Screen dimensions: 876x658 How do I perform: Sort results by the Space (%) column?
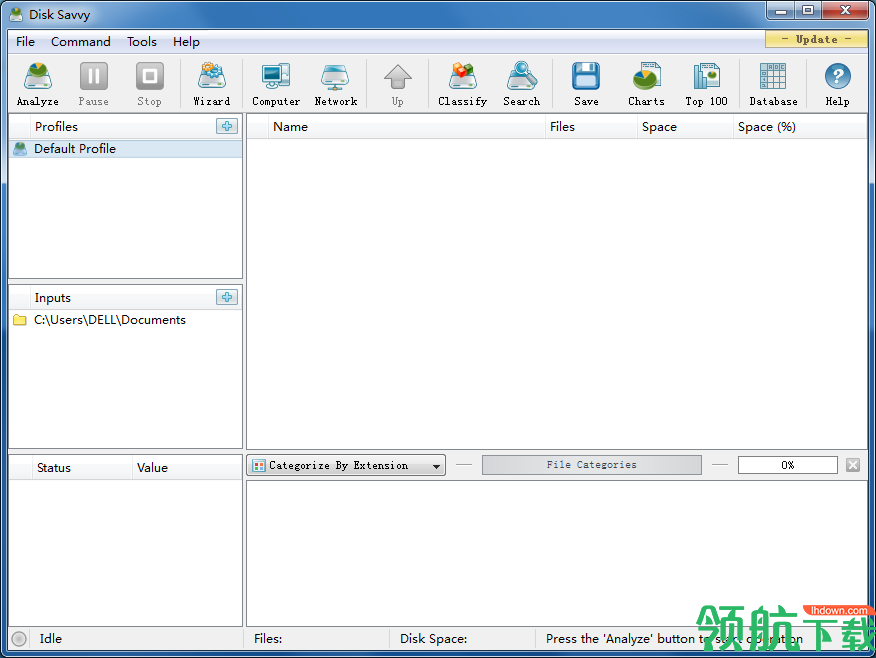tap(800, 127)
